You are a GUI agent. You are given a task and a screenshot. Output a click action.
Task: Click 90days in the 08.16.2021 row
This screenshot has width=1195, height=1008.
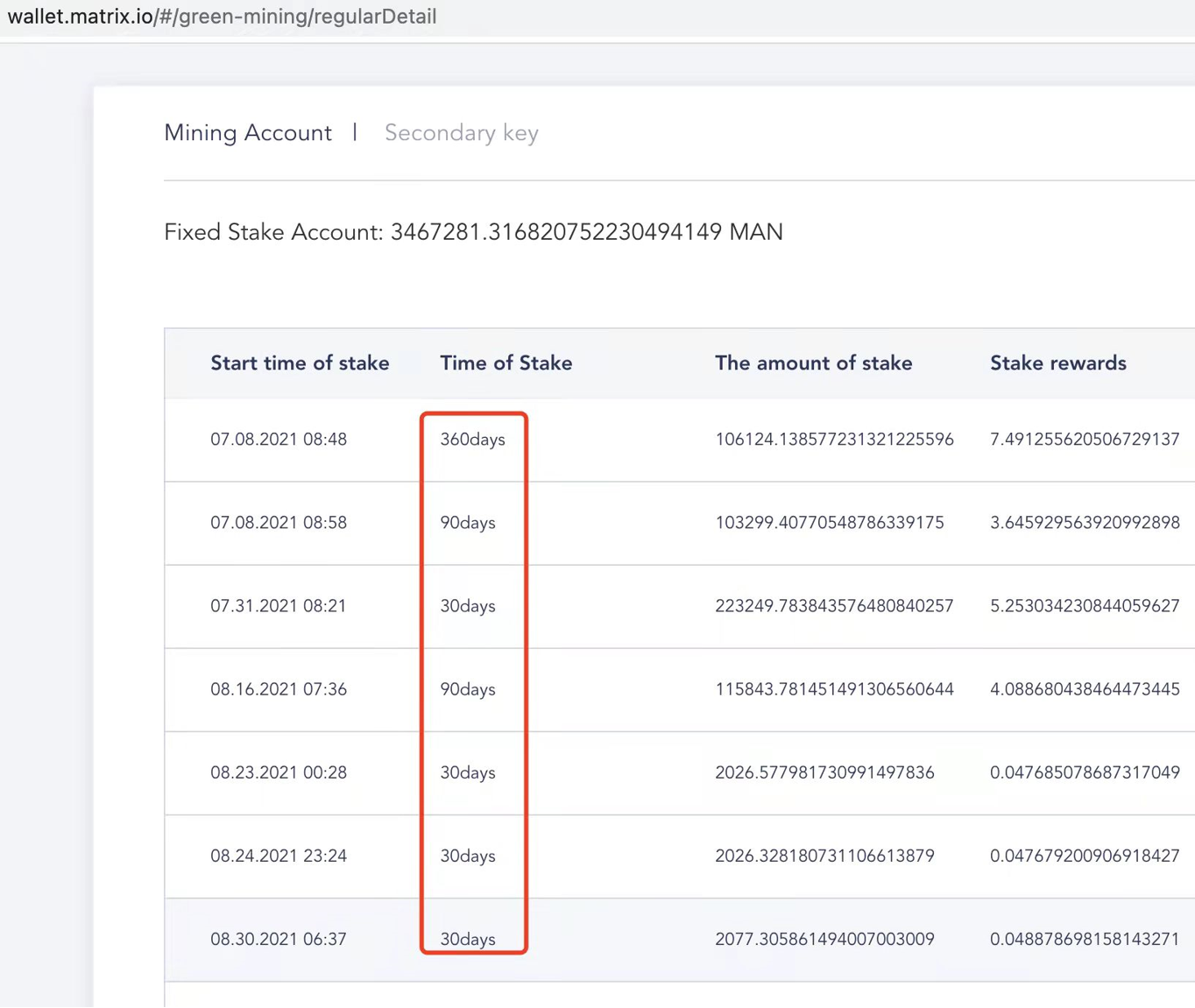pos(468,689)
